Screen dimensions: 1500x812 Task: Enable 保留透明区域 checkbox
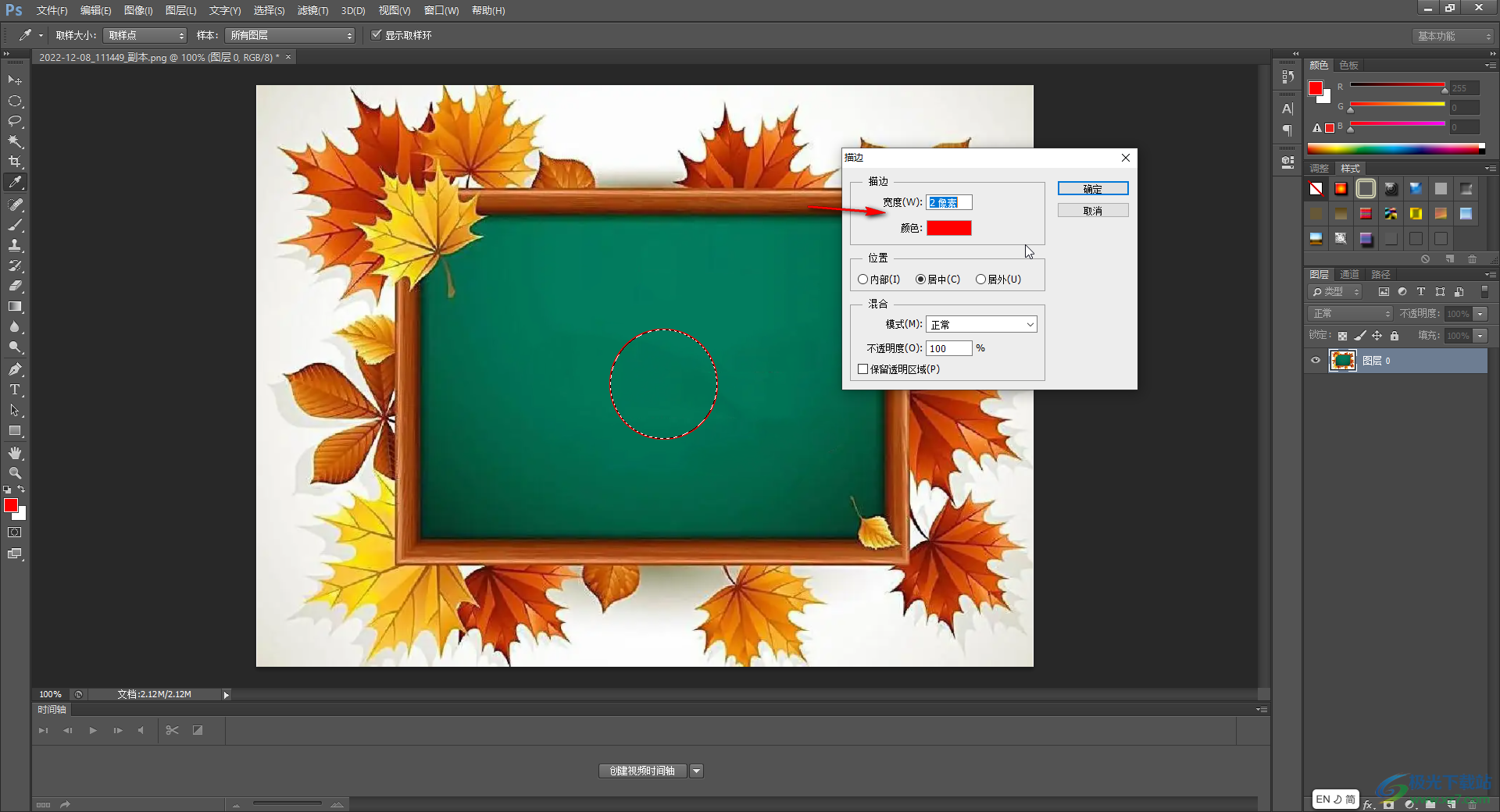tap(863, 369)
